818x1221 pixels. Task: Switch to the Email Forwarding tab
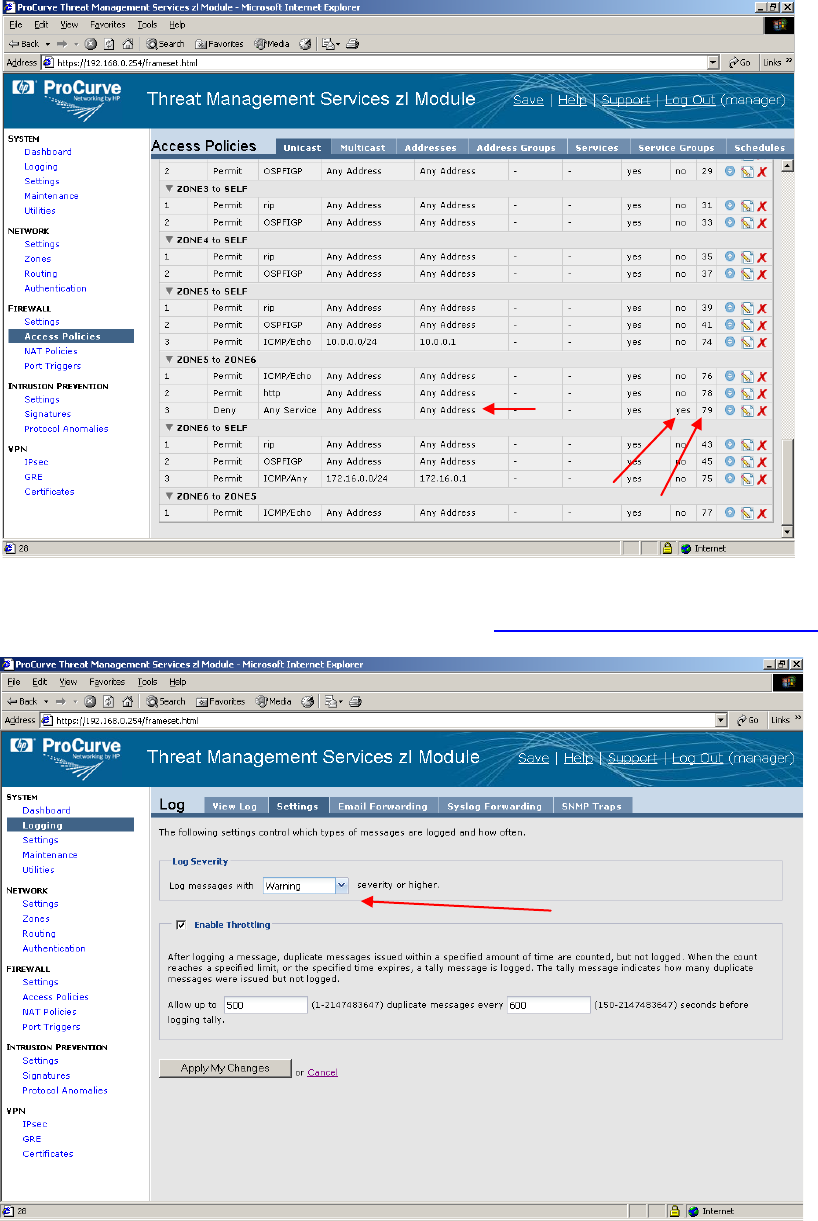click(383, 806)
